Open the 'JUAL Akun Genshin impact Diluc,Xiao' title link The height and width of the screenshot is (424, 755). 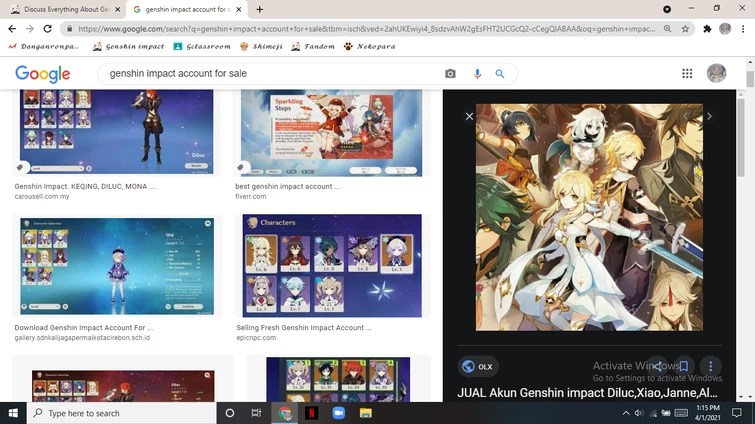[587, 393]
